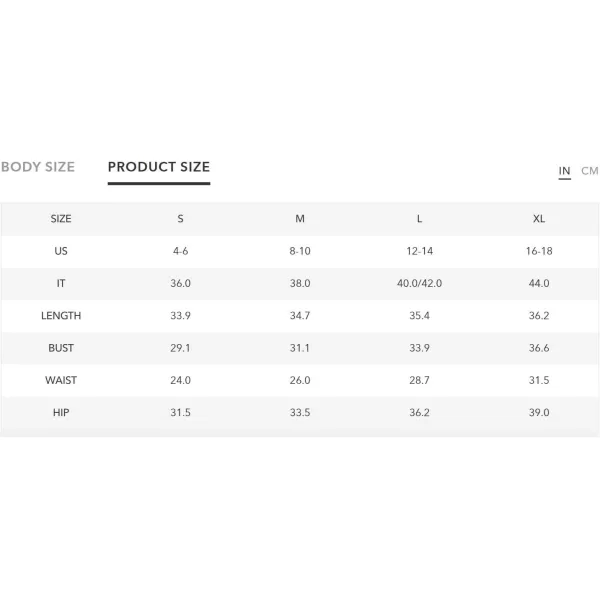Screen dimensions: 600x600
Task: Click the SIZE header label
Action: tap(61, 218)
